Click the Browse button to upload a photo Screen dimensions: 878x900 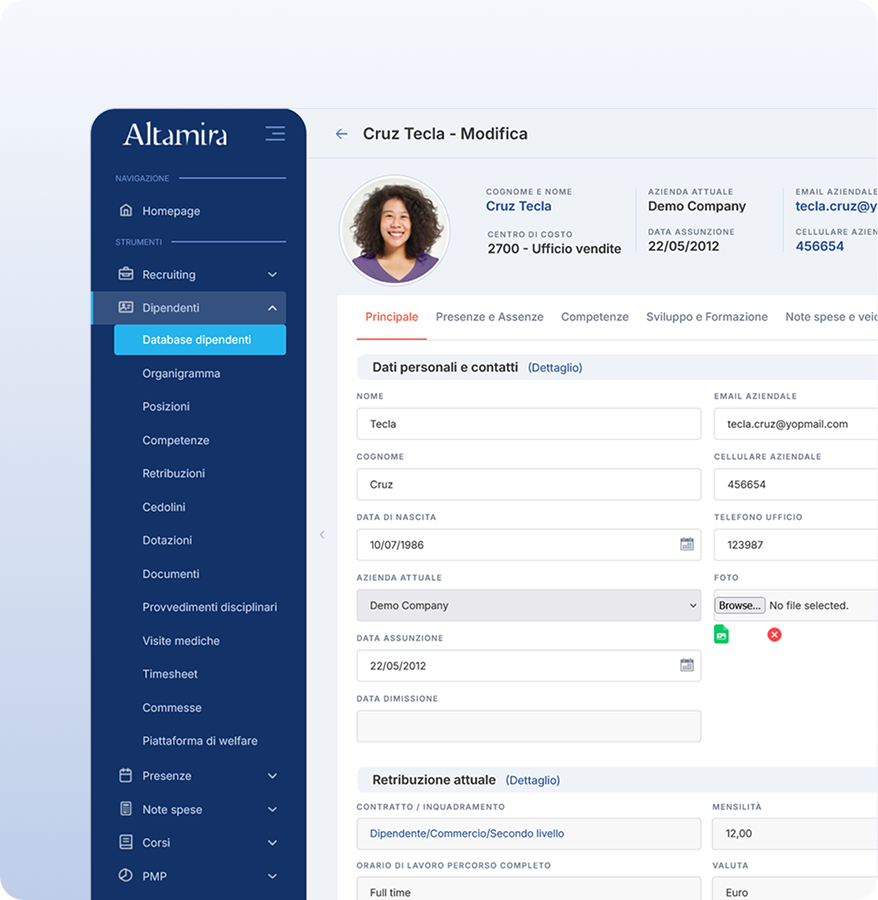(739, 605)
